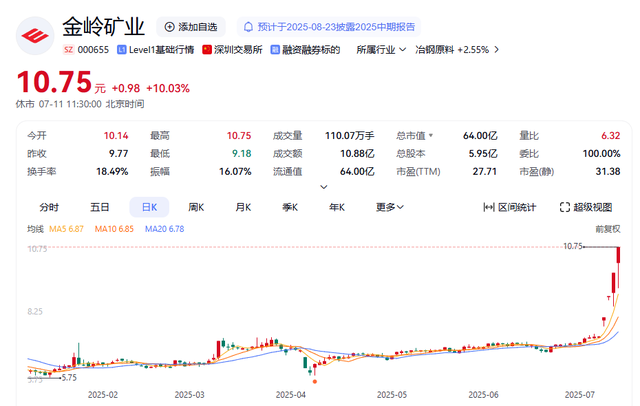Open 超级视图 fullscreen view

[x=586, y=207]
